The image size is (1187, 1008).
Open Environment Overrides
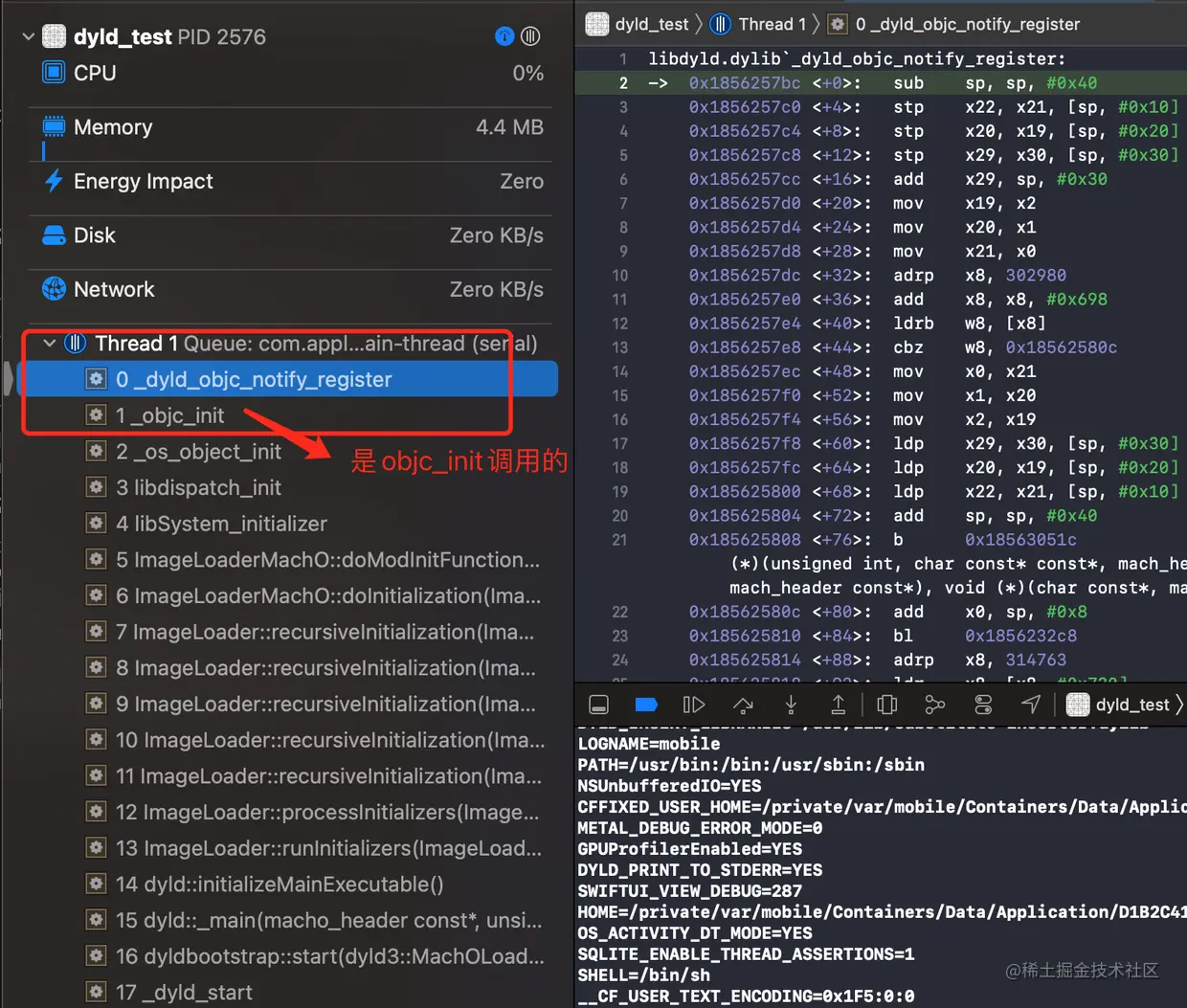pos(983,706)
